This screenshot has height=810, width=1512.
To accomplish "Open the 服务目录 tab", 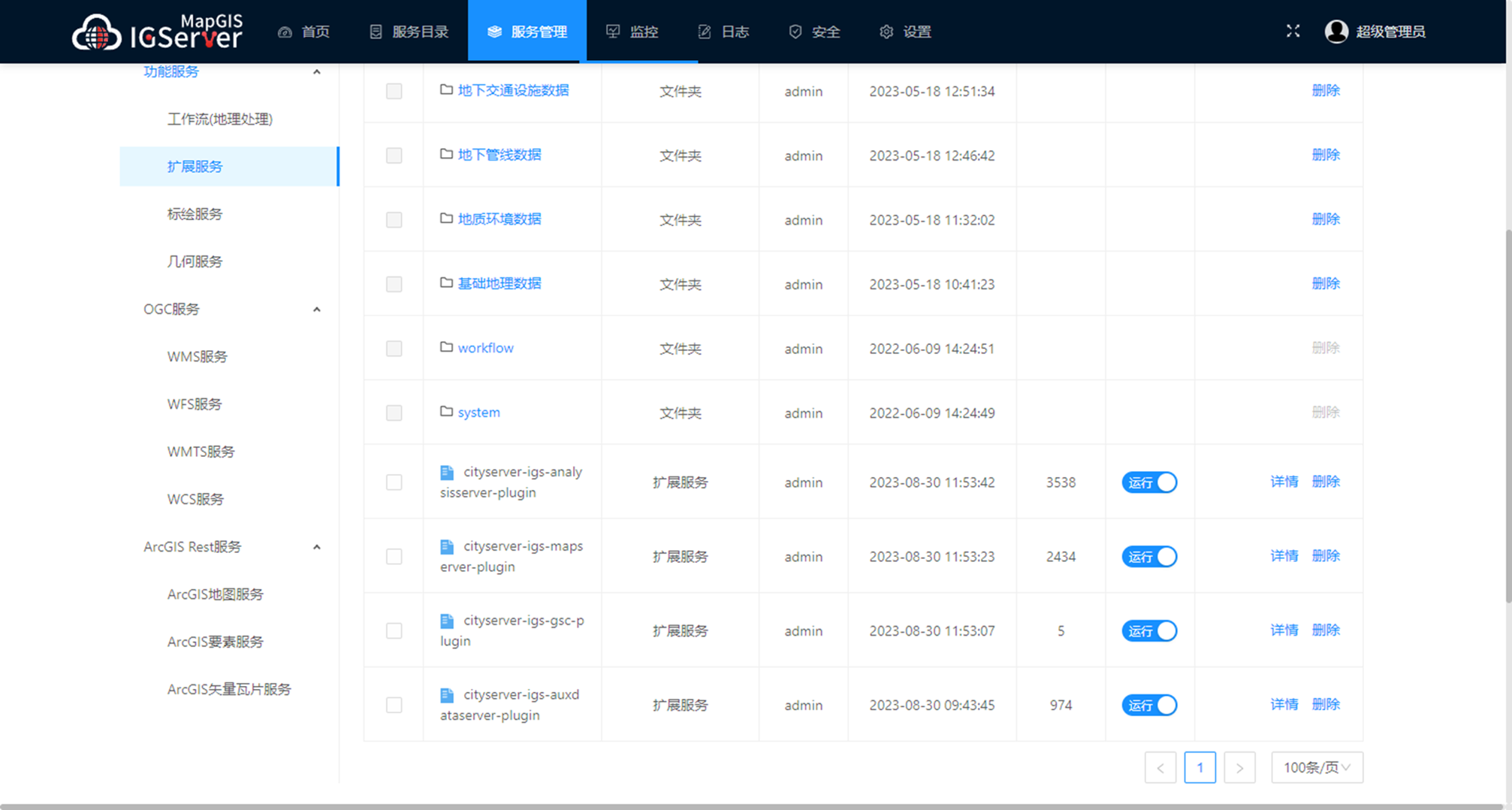I will [409, 32].
